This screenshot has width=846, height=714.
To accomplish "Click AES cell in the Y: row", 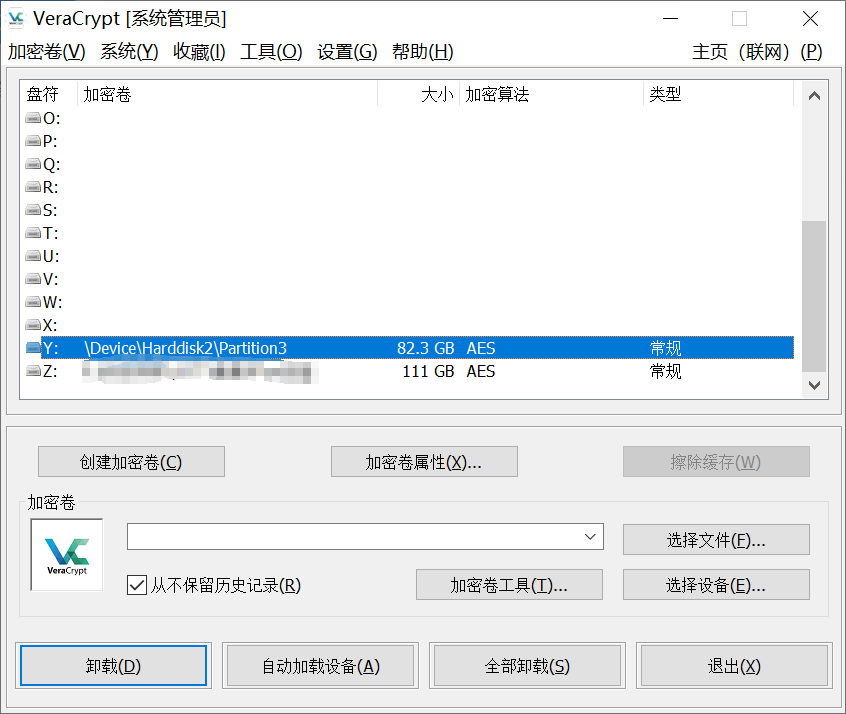I will point(481,348).
